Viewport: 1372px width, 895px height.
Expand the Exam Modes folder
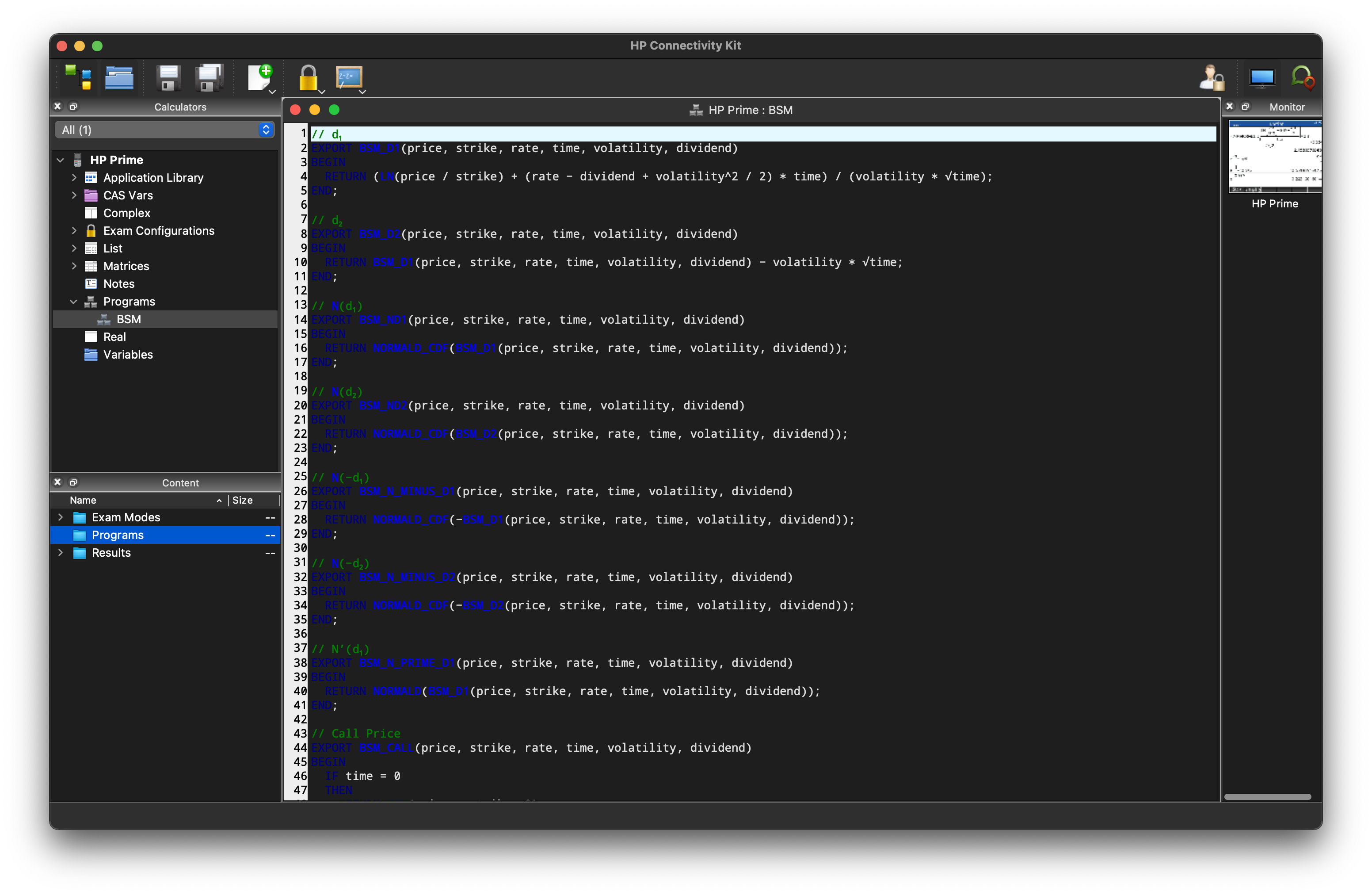[x=61, y=517]
